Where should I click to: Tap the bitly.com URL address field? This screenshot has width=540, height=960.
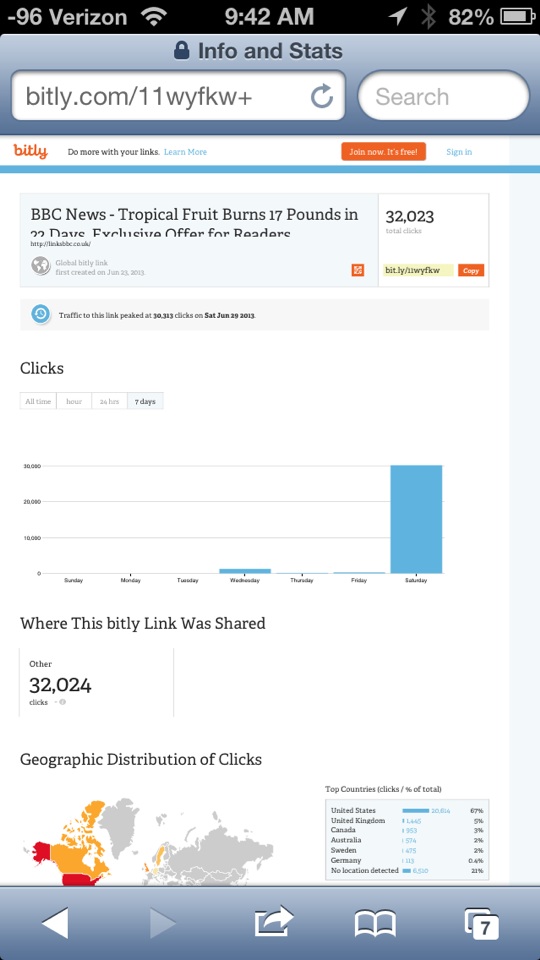tap(178, 96)
